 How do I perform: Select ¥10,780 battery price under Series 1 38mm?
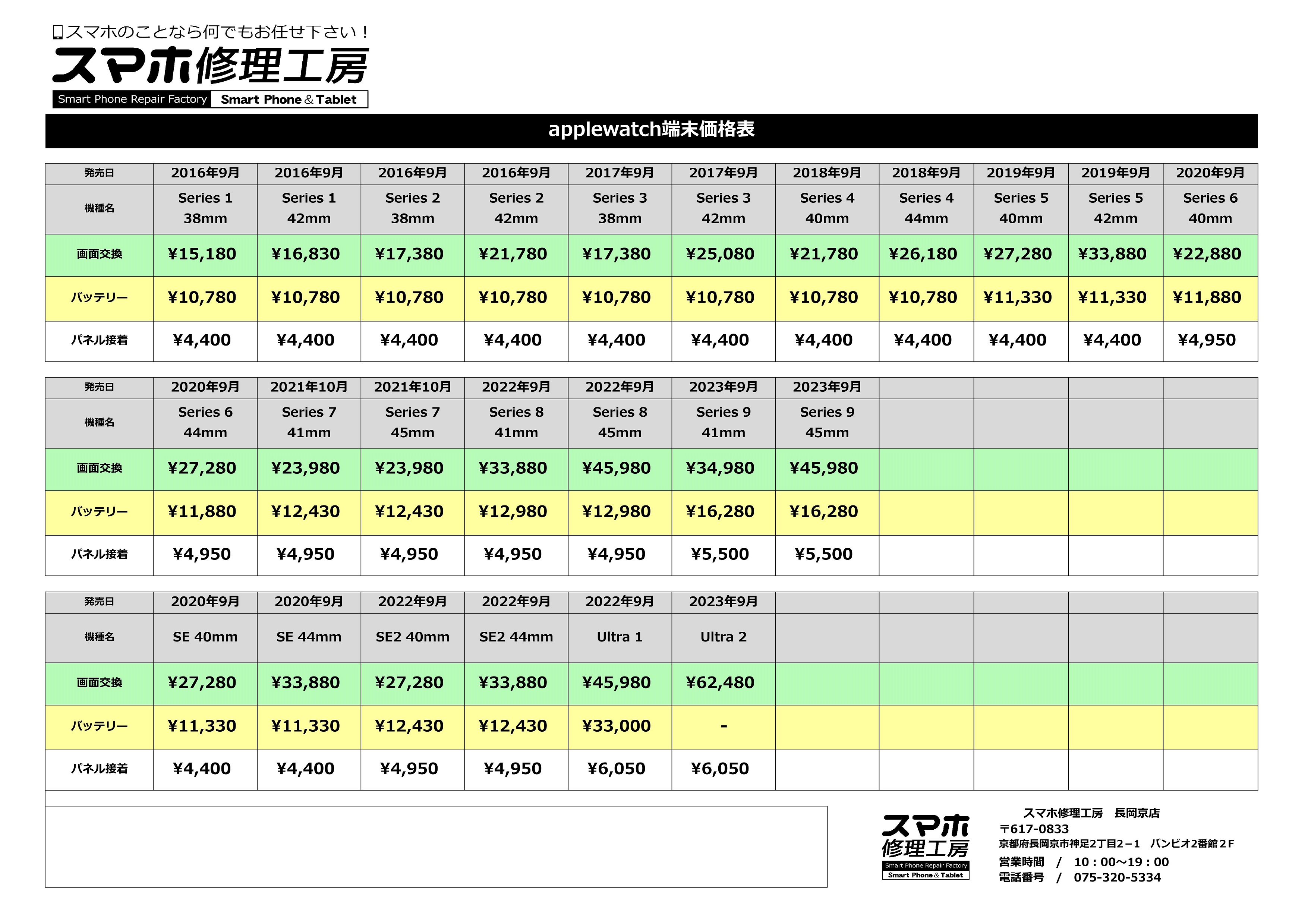[202, 297]
